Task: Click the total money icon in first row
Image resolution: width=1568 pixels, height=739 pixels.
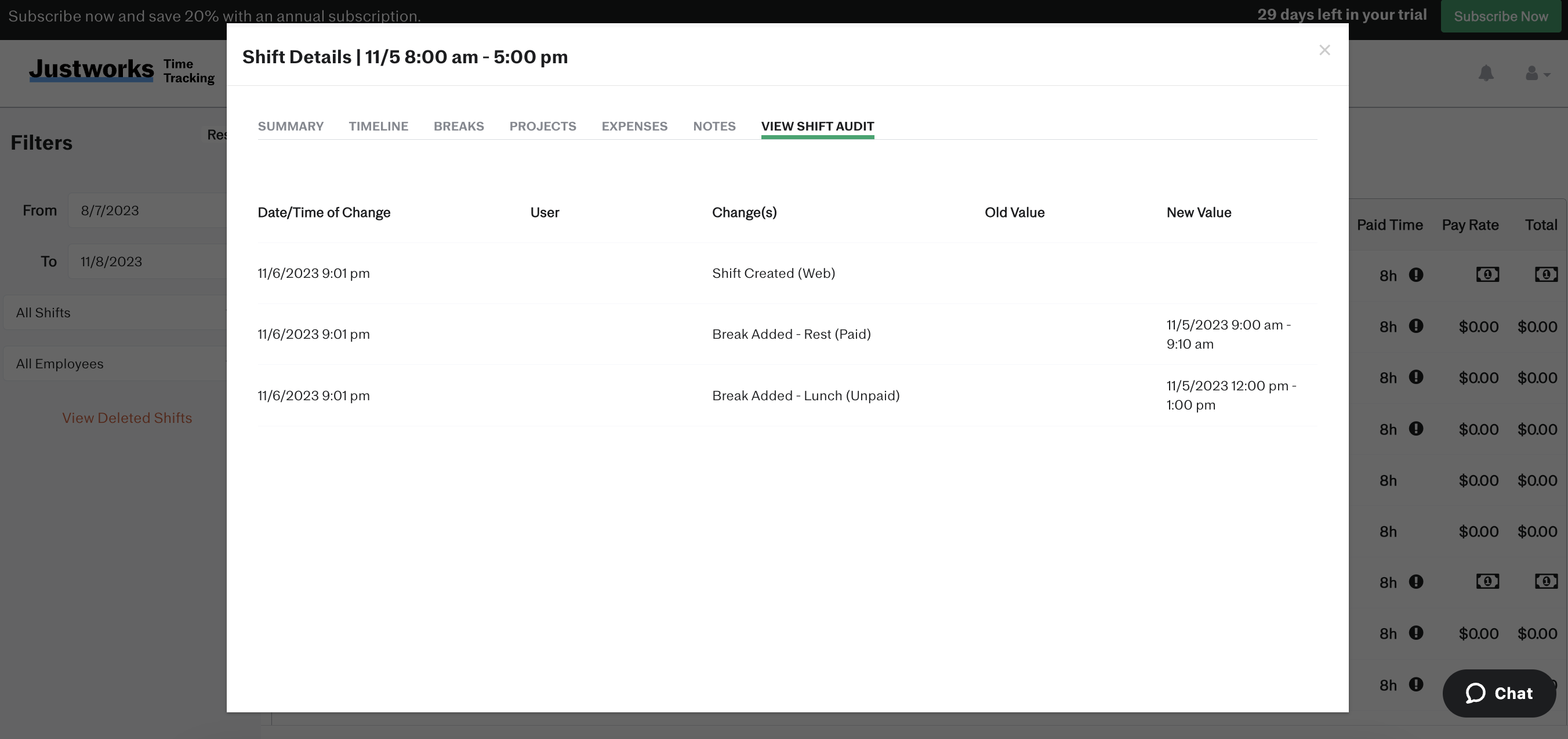Action: click(x=1545, y=274)
